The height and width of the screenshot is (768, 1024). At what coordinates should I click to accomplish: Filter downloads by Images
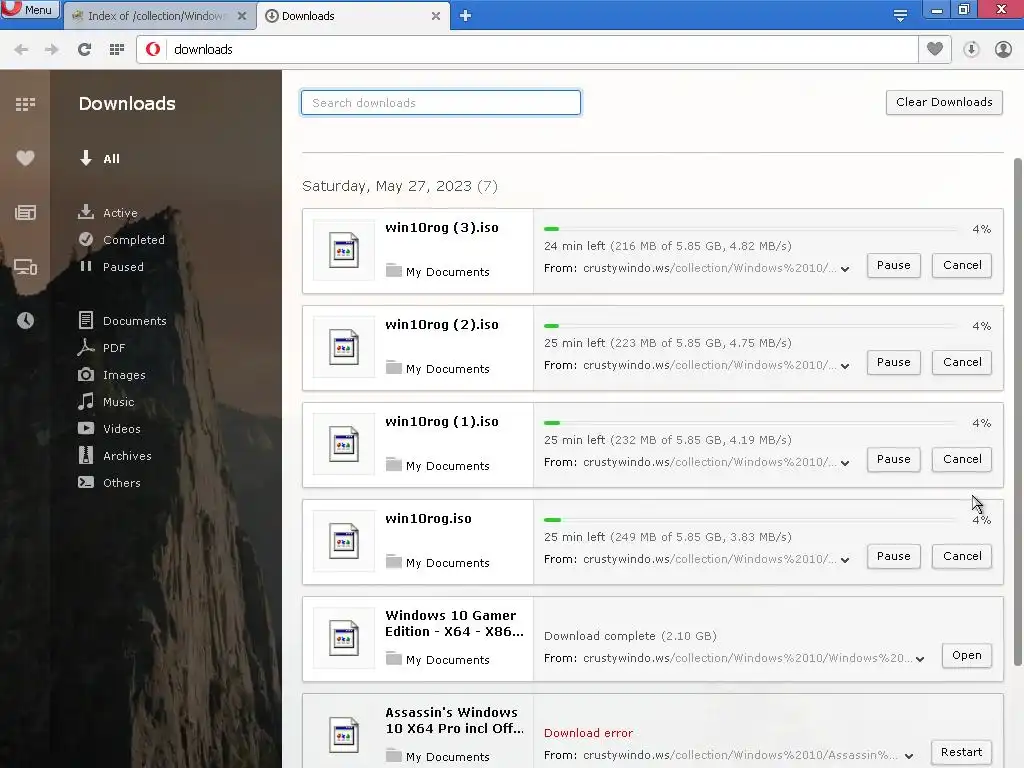(x=112, y=375)
